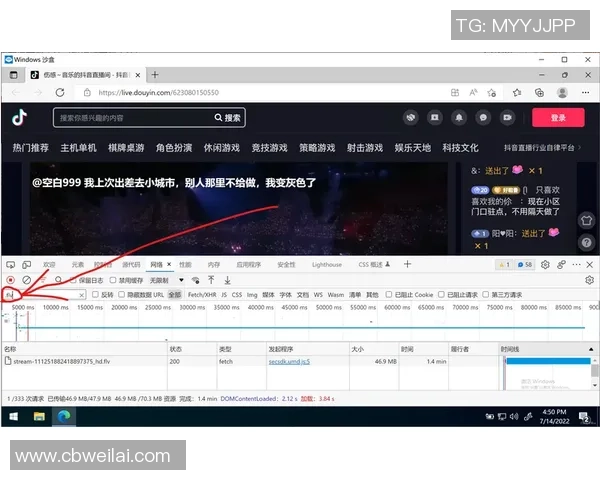The width and height of the screenshot is (600, 480).
Task: Toggle the network record button
Action: (11, 280)
